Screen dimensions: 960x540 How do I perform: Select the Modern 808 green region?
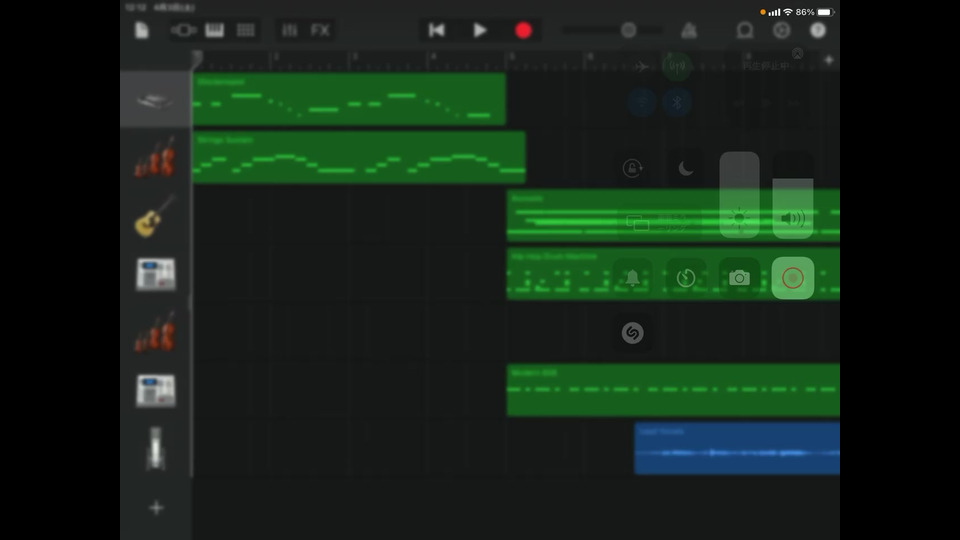click(x=673, y=390)
